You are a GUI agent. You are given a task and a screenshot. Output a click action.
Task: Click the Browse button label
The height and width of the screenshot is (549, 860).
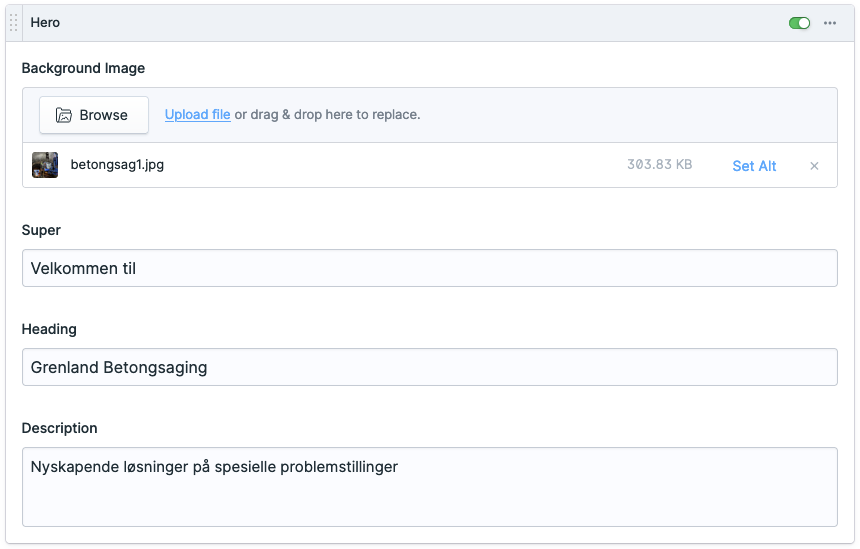[x=104, y=115]
